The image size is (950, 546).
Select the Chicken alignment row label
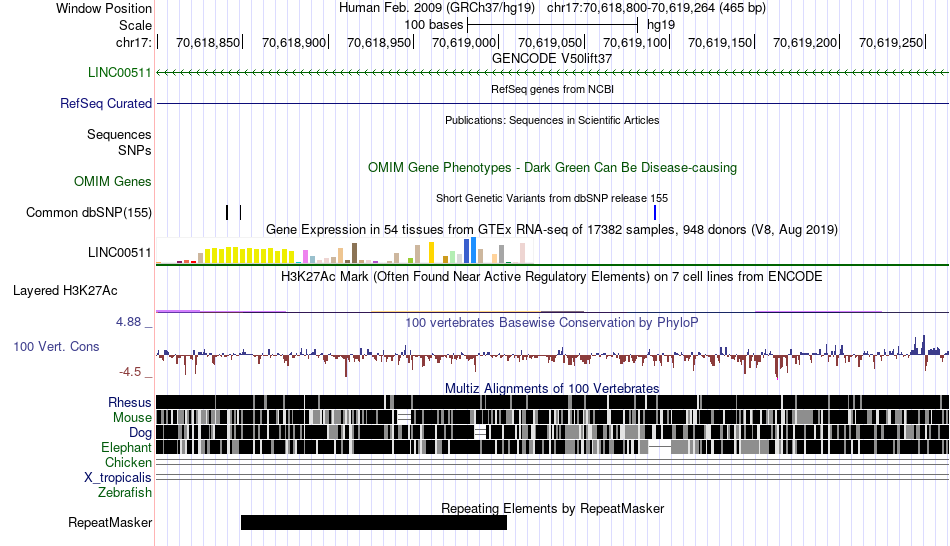[x=128, y=462]
